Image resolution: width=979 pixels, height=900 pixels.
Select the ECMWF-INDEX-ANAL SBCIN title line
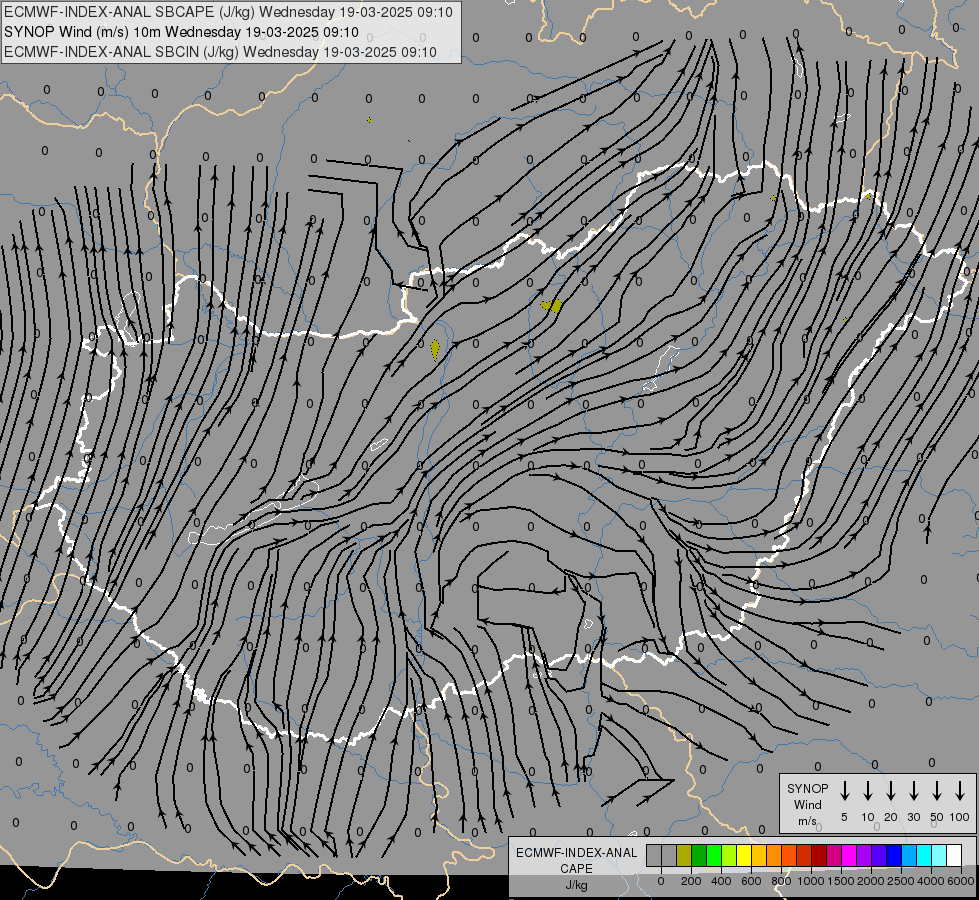click(x=220, y=52)
